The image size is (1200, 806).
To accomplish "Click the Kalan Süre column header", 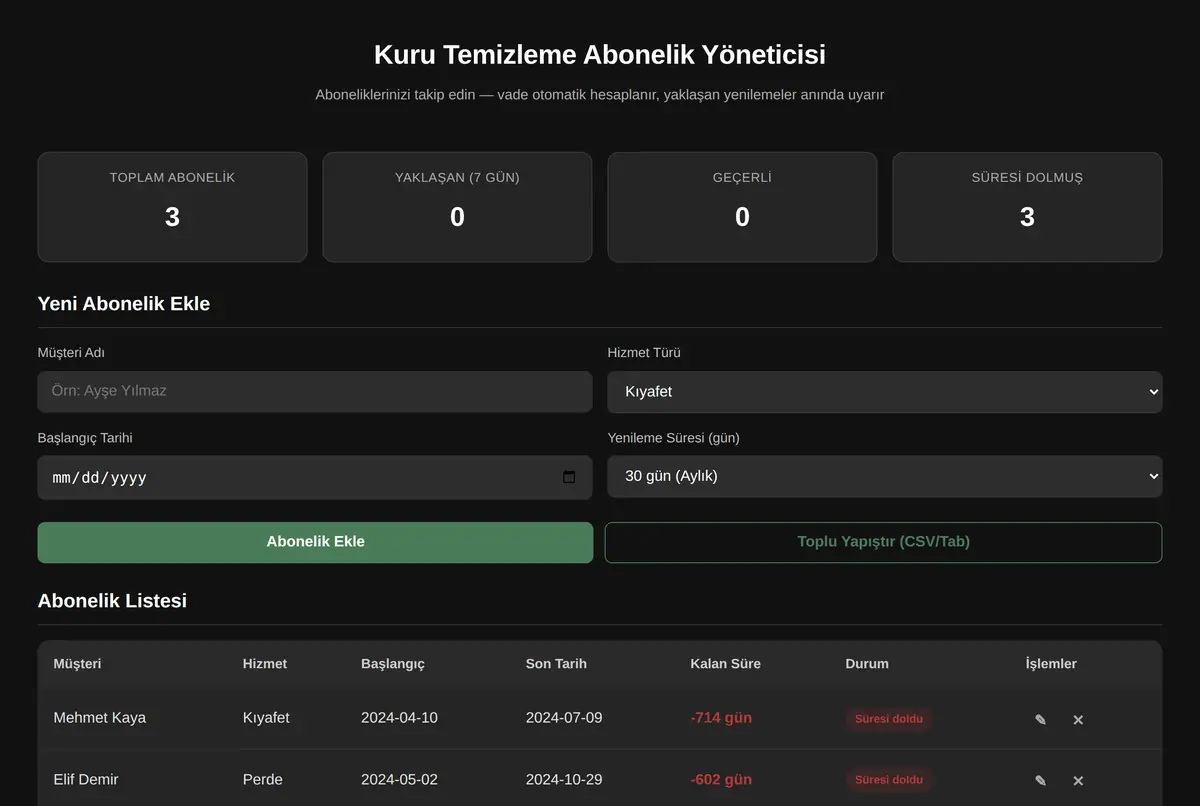I will [x=725, y=664].
